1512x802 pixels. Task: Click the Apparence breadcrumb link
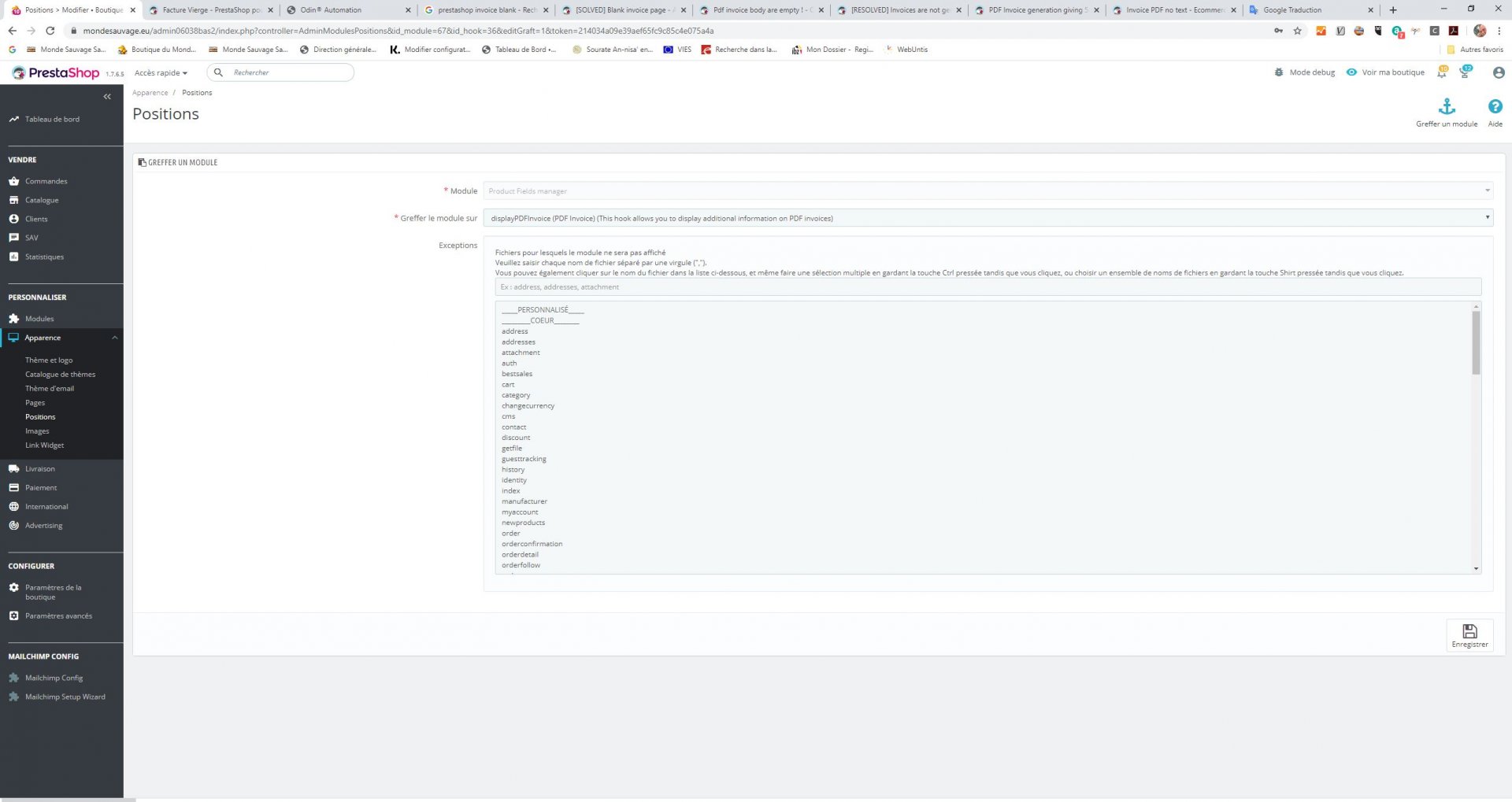coord(150,93)
